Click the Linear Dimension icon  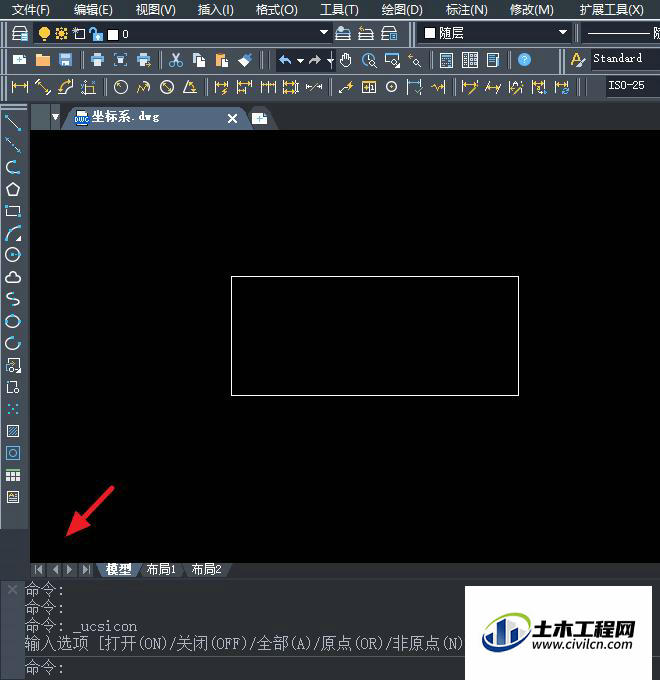click(20, 87)
